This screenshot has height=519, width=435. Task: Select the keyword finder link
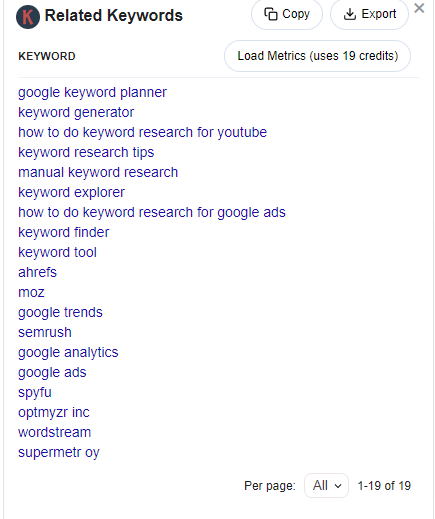click(63, 232)
